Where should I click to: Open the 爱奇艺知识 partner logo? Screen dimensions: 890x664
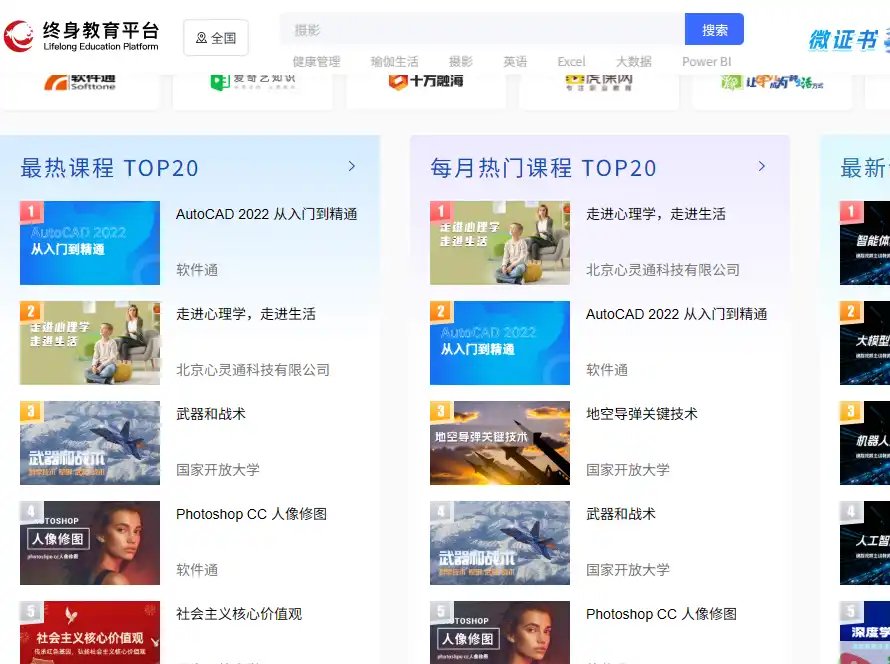click(x=253, y=83)
